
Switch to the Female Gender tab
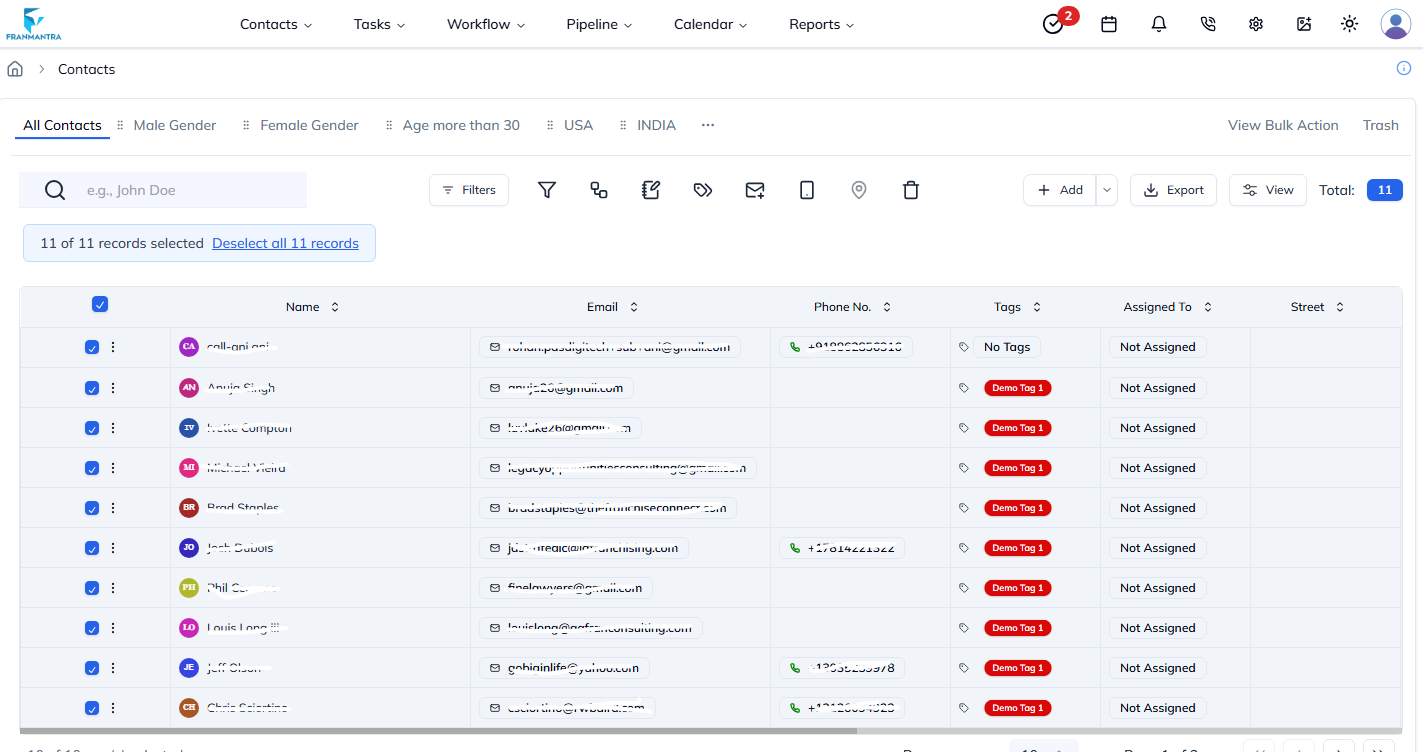point(309,125)
